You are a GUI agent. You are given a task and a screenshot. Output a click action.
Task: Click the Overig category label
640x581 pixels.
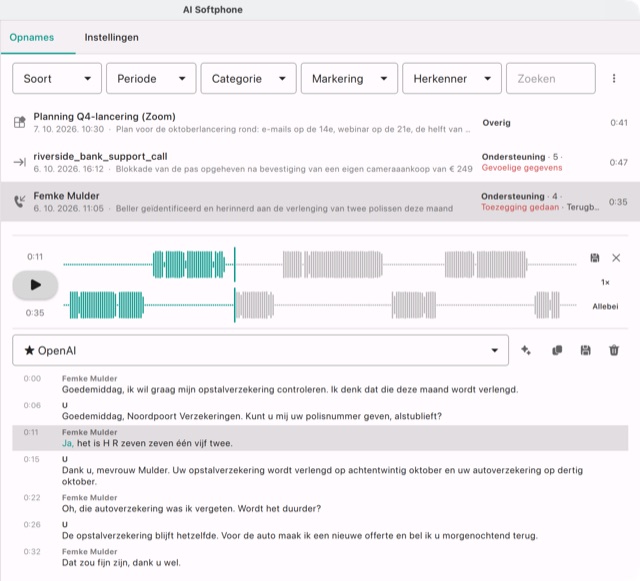[496, 122]
